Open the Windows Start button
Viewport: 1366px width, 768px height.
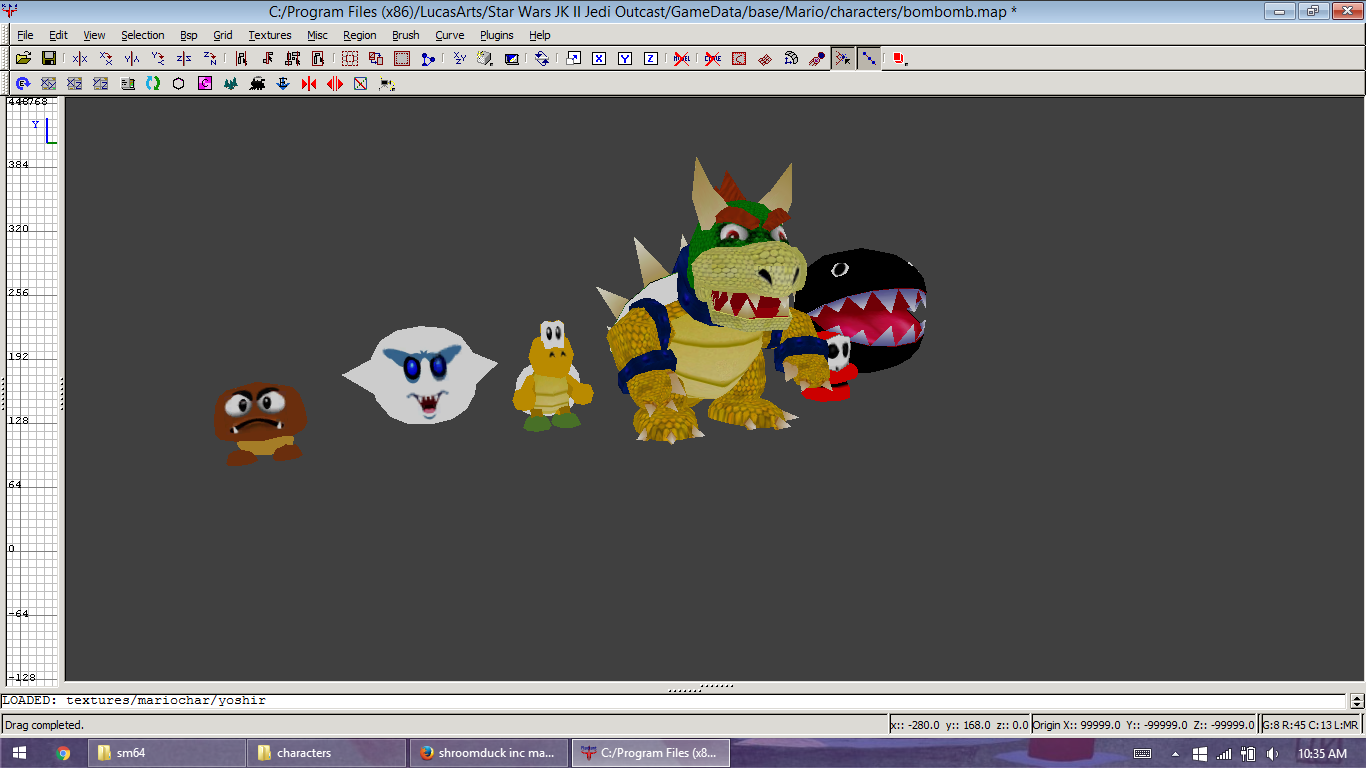(x=20, y=753)
